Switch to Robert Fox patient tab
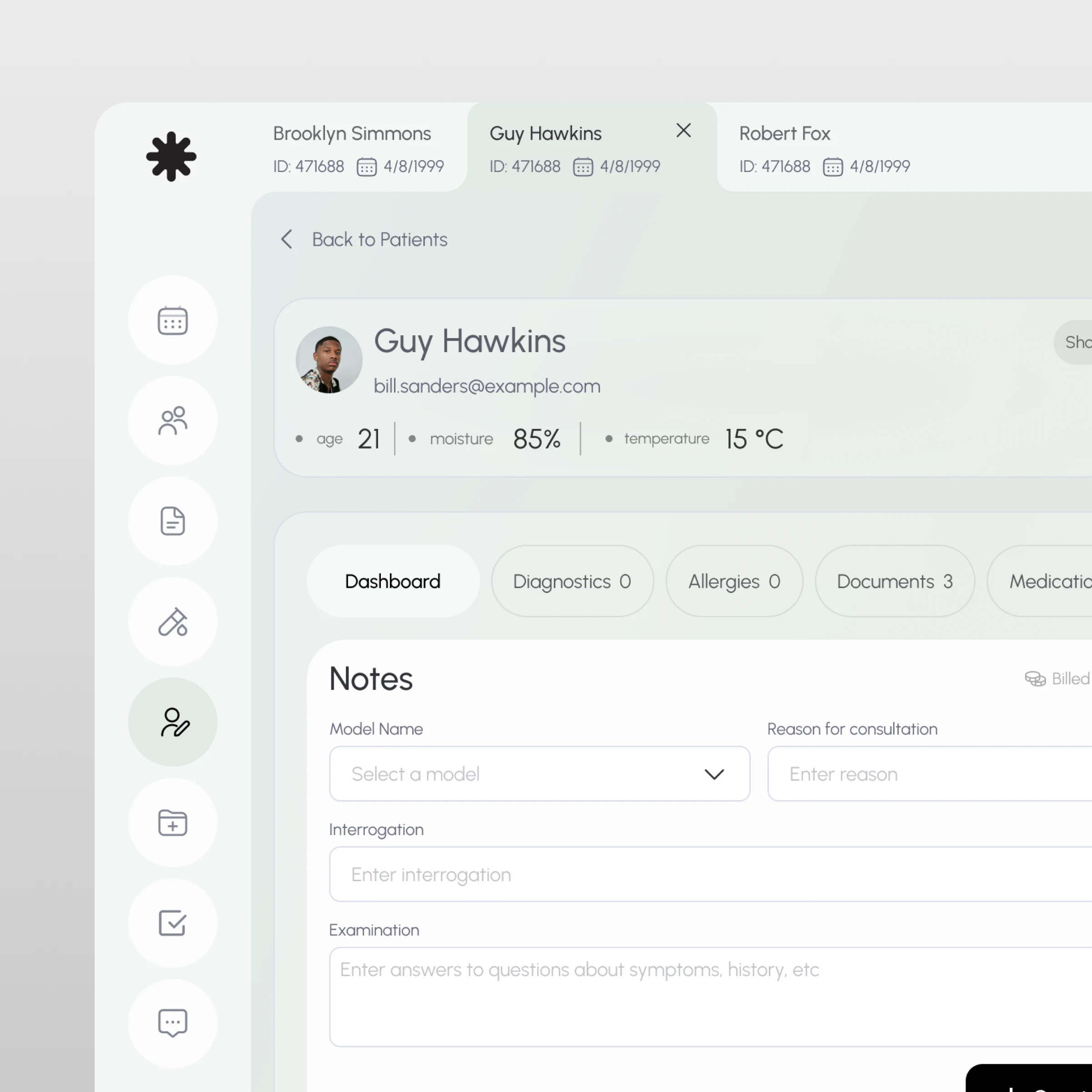1092x1092 pixels. tap(824, 148)
